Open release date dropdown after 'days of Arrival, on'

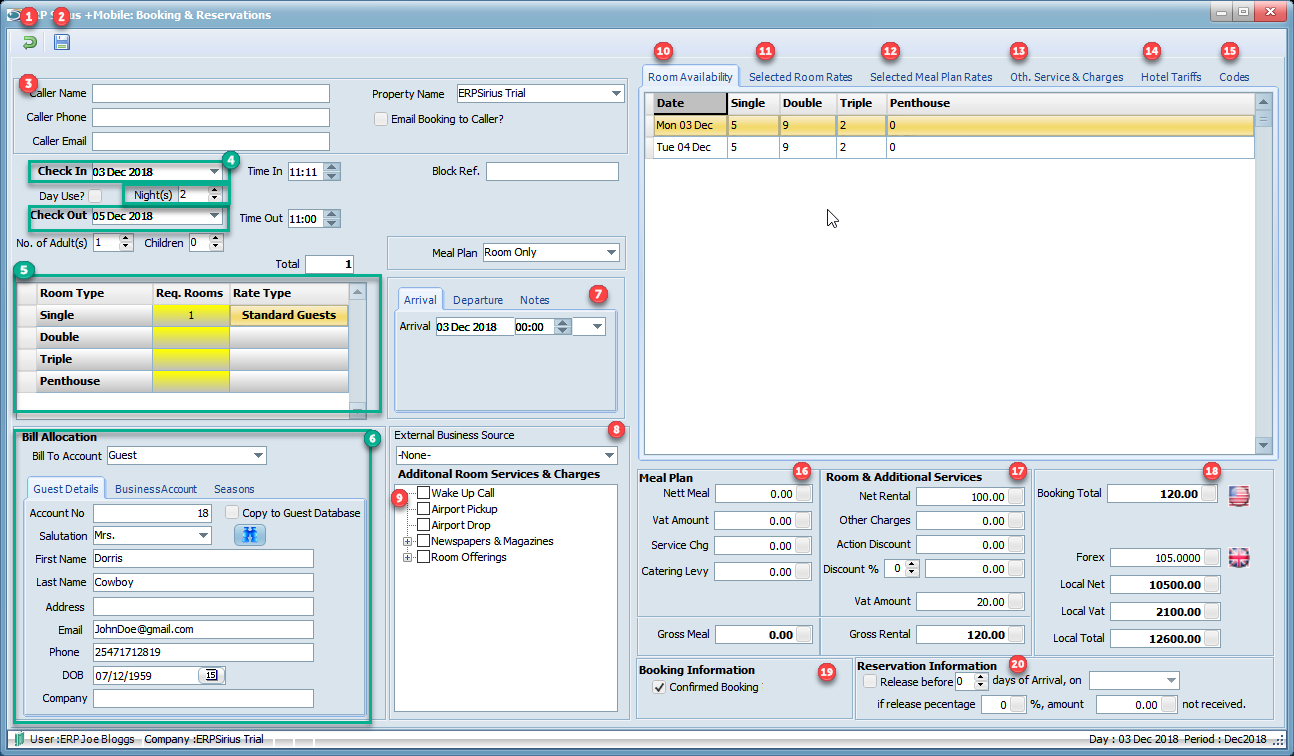[1172, 681]
